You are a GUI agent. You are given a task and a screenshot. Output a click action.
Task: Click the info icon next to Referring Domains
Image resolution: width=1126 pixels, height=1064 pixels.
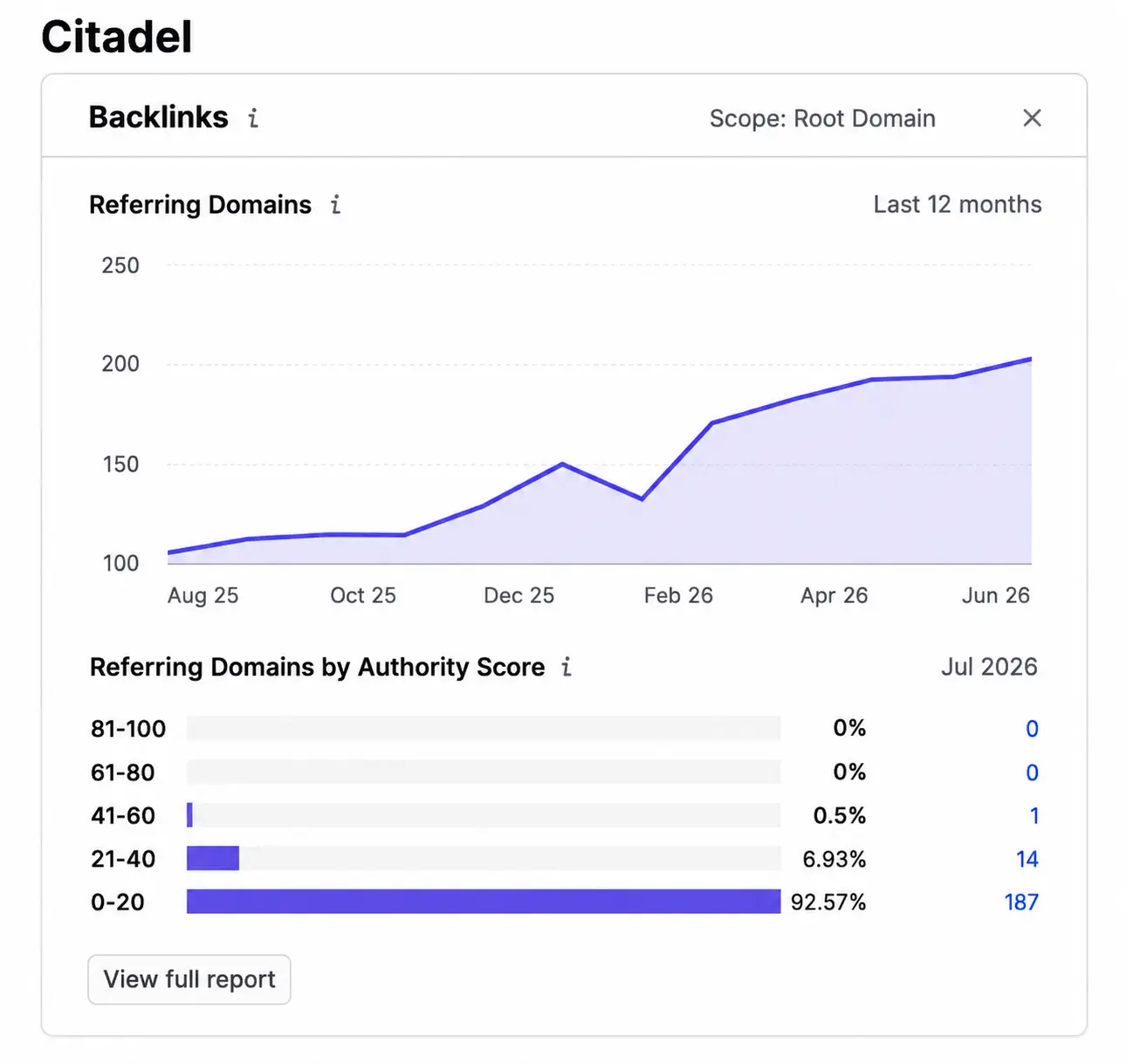335,204
